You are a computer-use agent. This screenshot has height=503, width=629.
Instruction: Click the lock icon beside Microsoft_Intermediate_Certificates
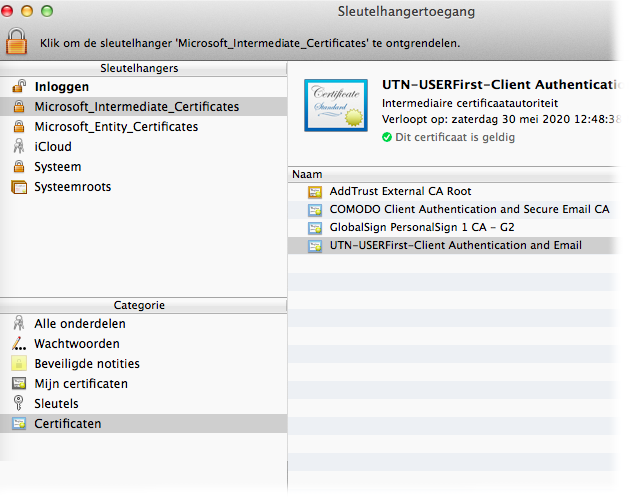pos(19,106)
